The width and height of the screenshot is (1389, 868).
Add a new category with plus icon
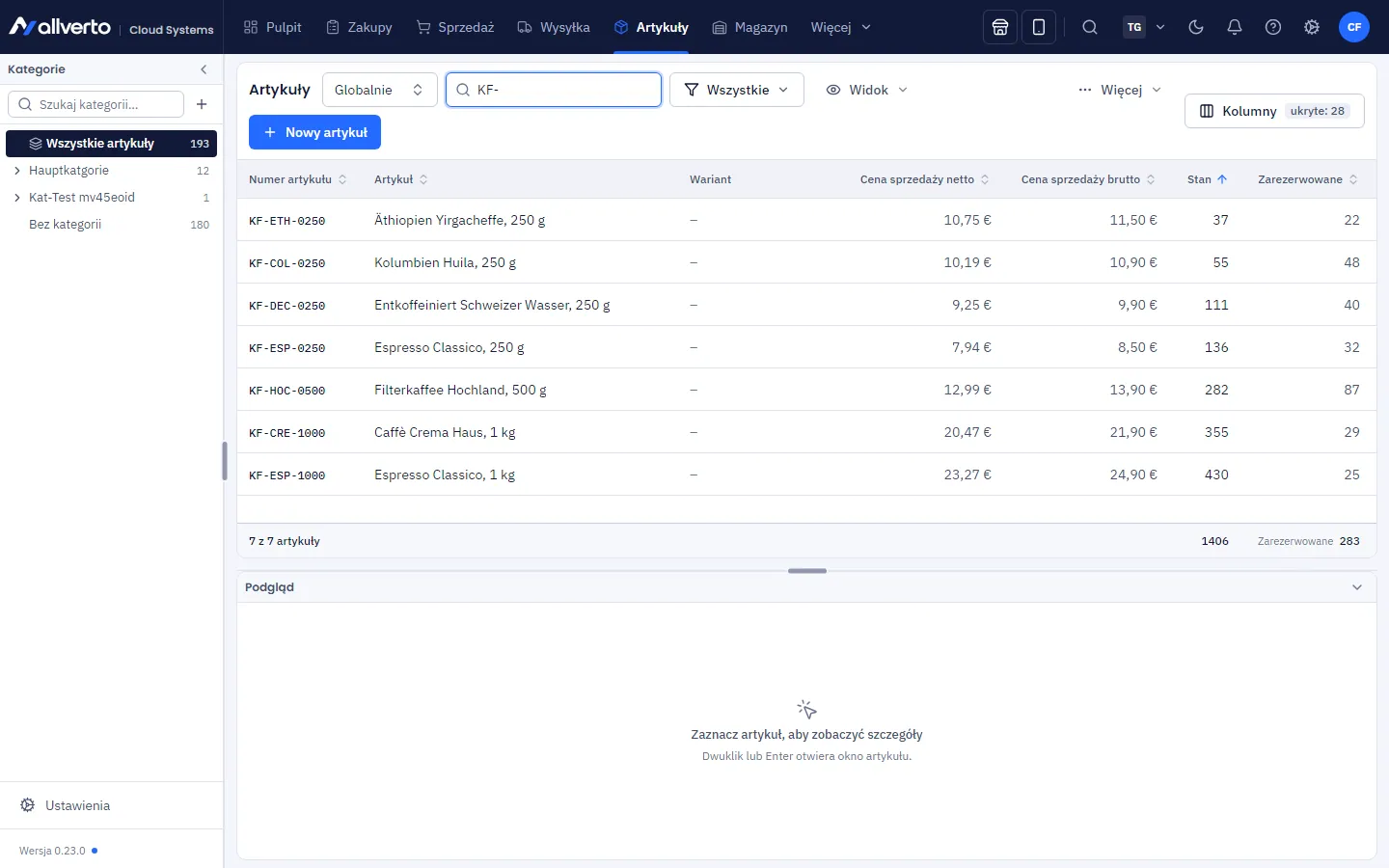tap(202, 104)
